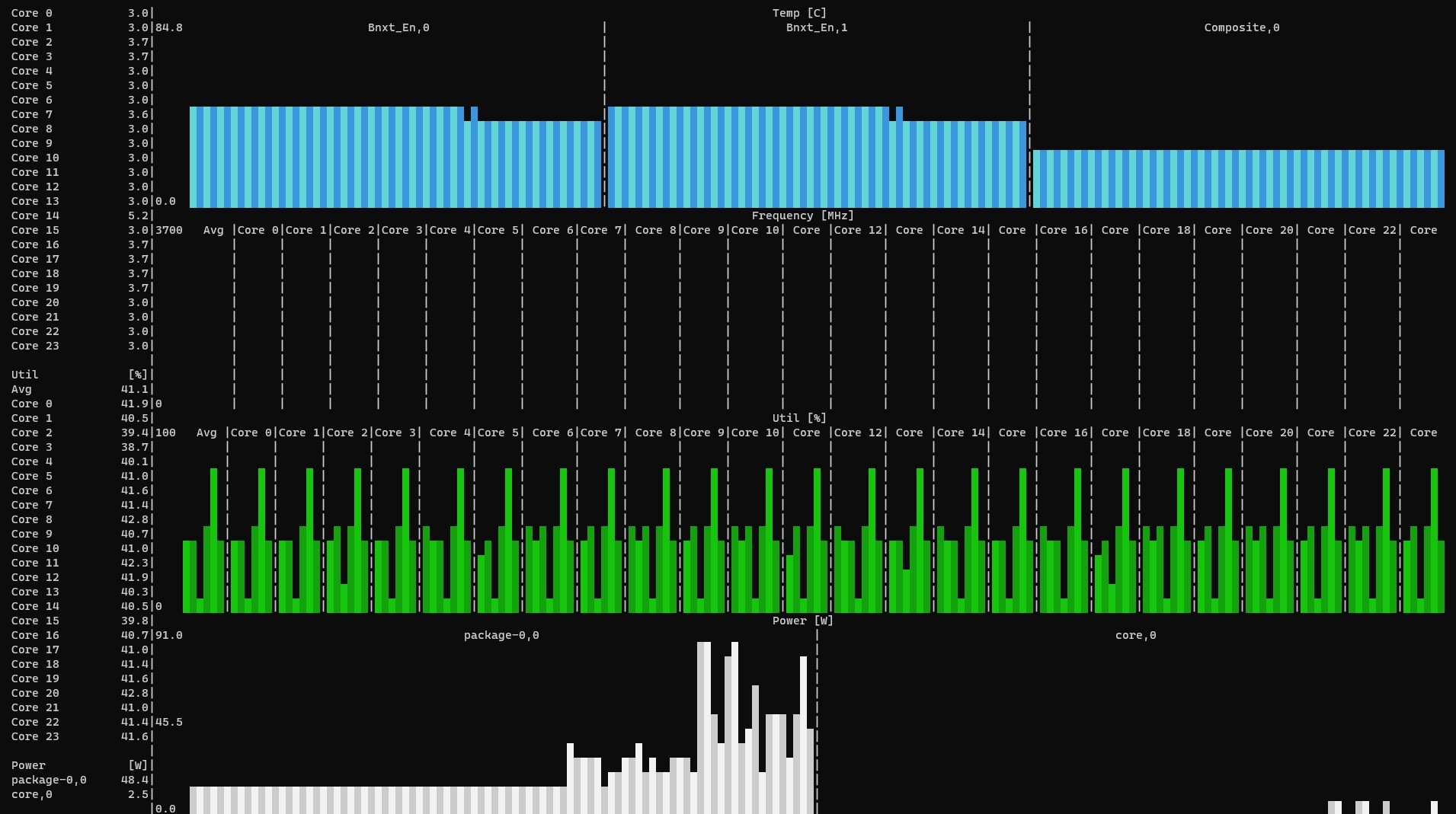Click "Core 20" column label in Util graph
1456x814 pixels.
click(x=1269, y=433)
